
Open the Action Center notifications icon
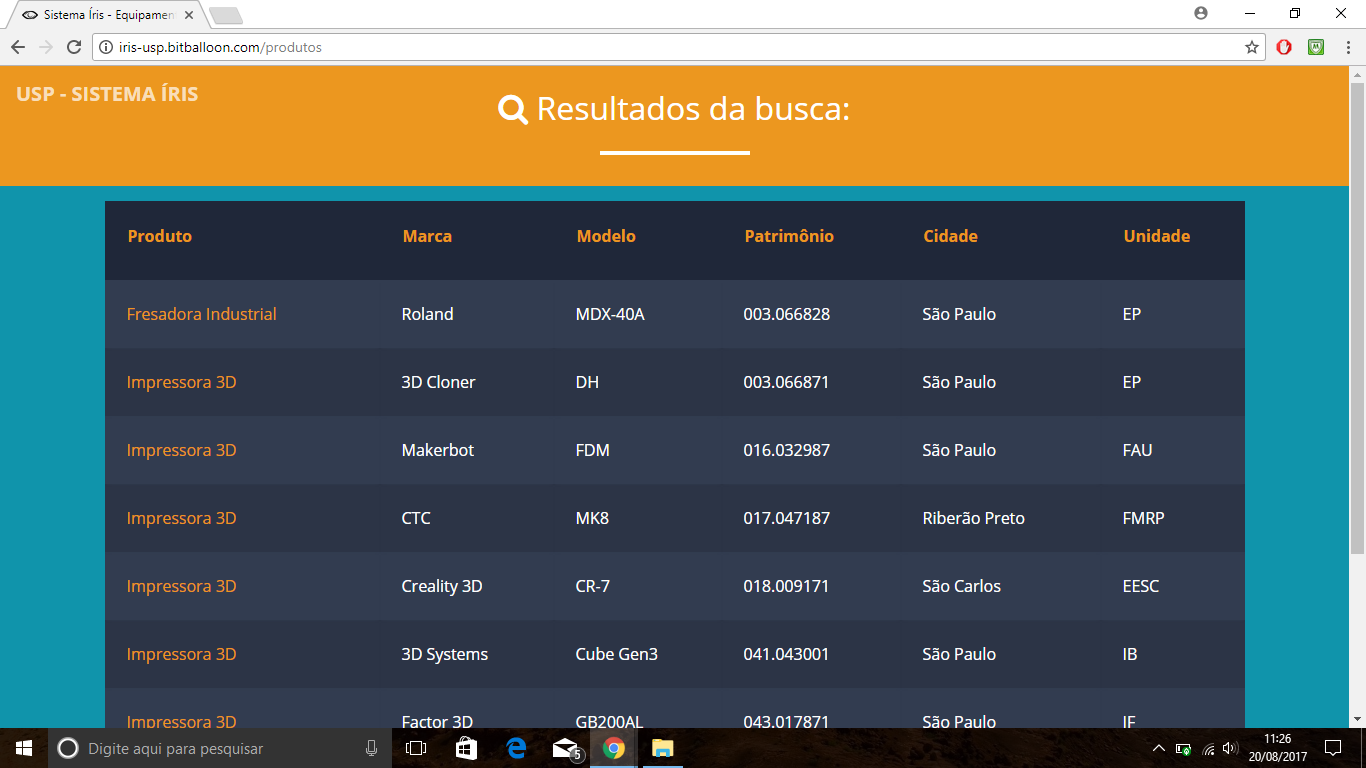pyautogui.click(x=1332, y=748)
